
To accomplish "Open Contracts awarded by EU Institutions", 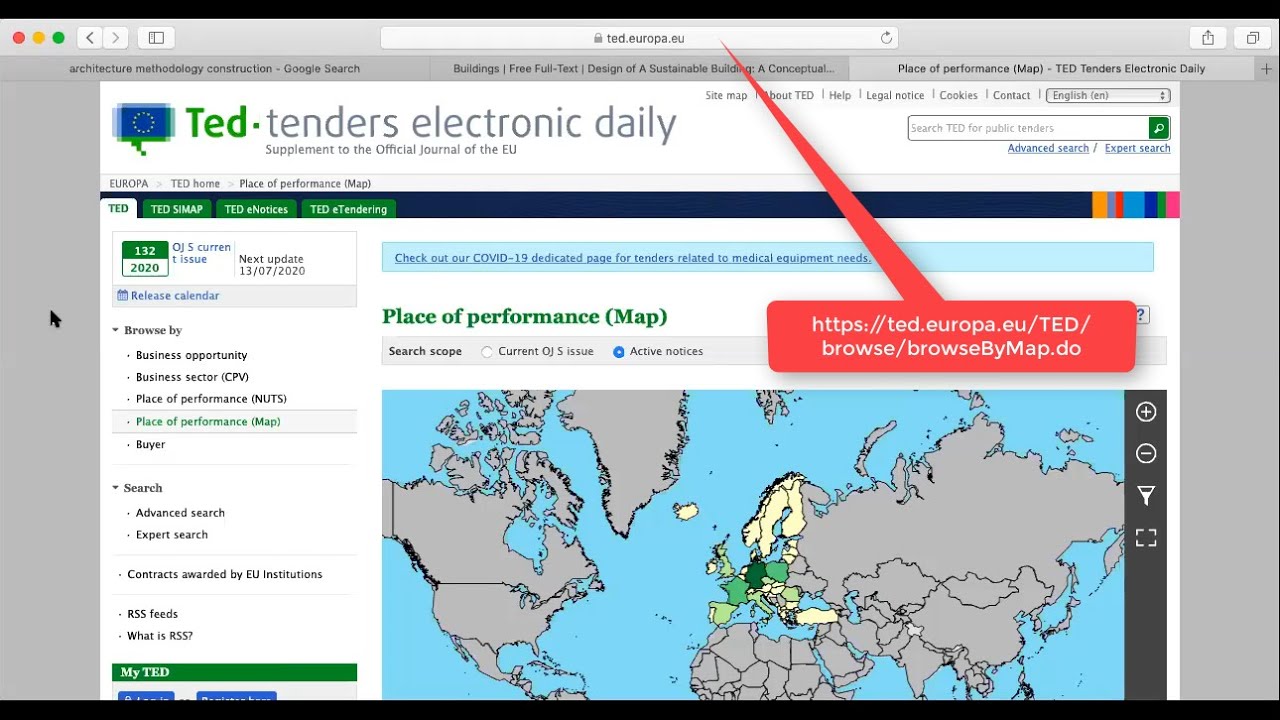I will [225, 575].
